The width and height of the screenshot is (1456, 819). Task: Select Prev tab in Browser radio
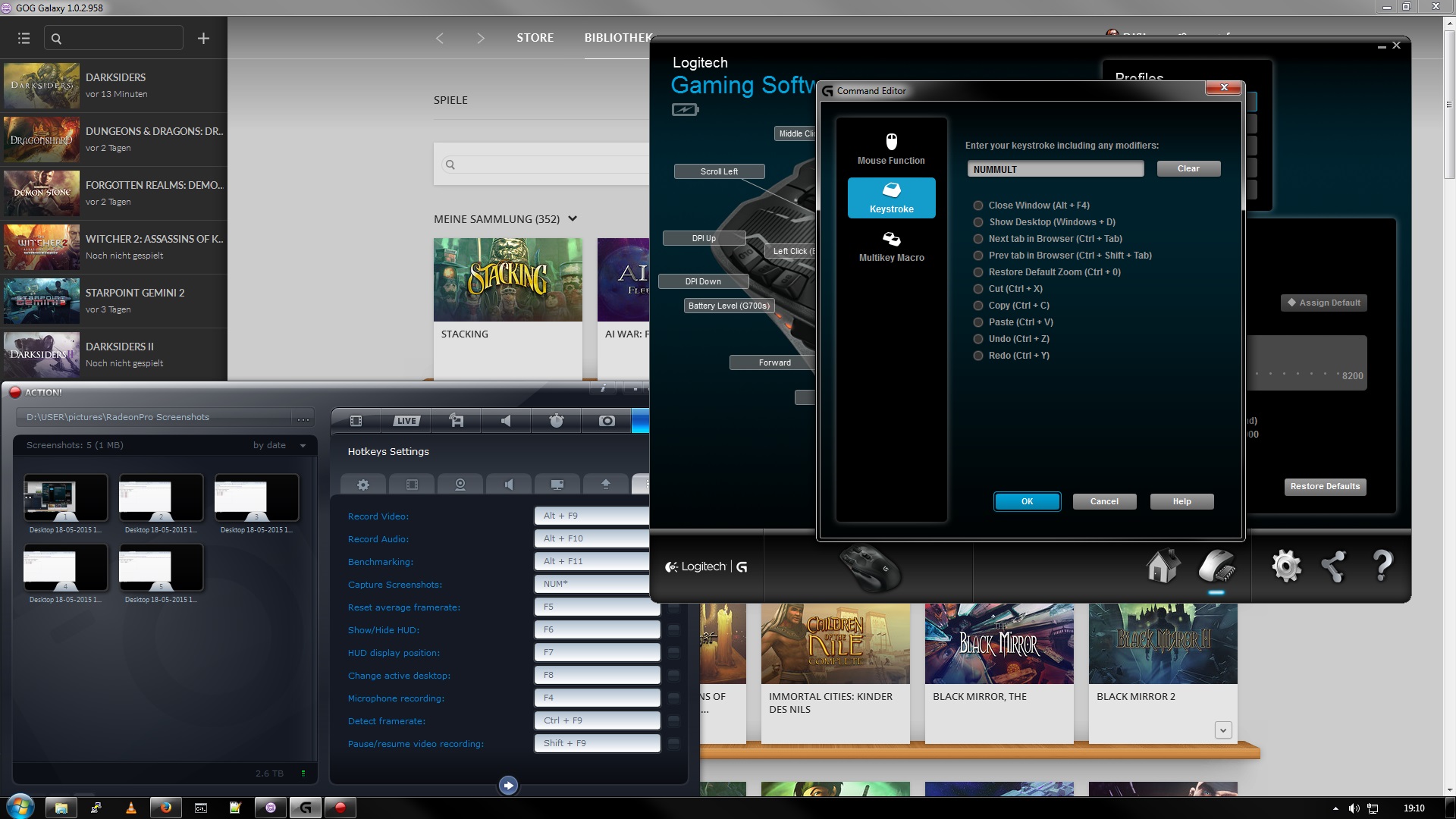978,256
